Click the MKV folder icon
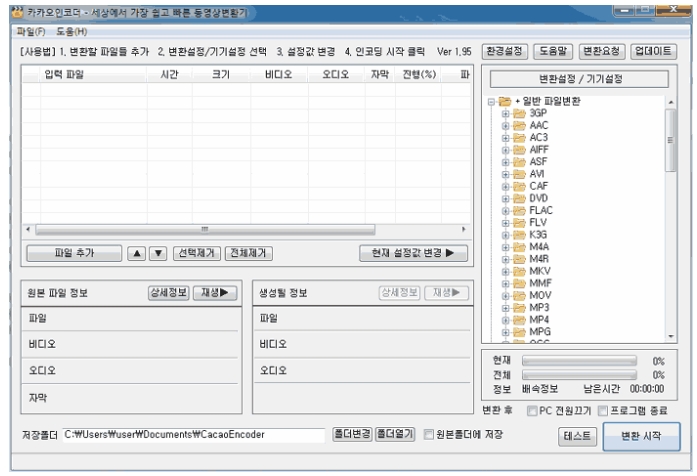Screen dimensions: 697x476 click(x=519, y=271)
